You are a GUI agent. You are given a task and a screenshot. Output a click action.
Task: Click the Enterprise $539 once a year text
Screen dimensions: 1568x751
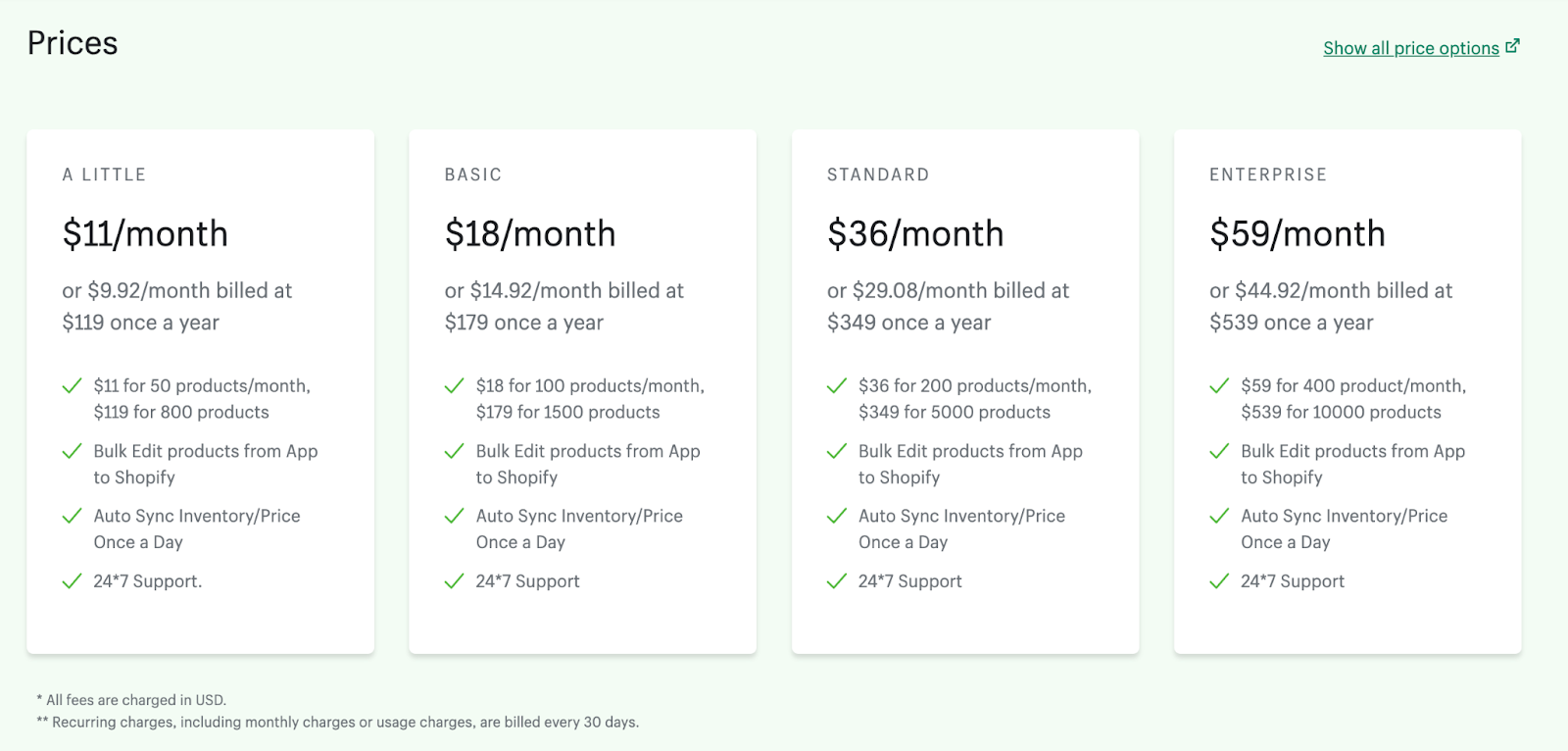click(x=1291, y=323)
